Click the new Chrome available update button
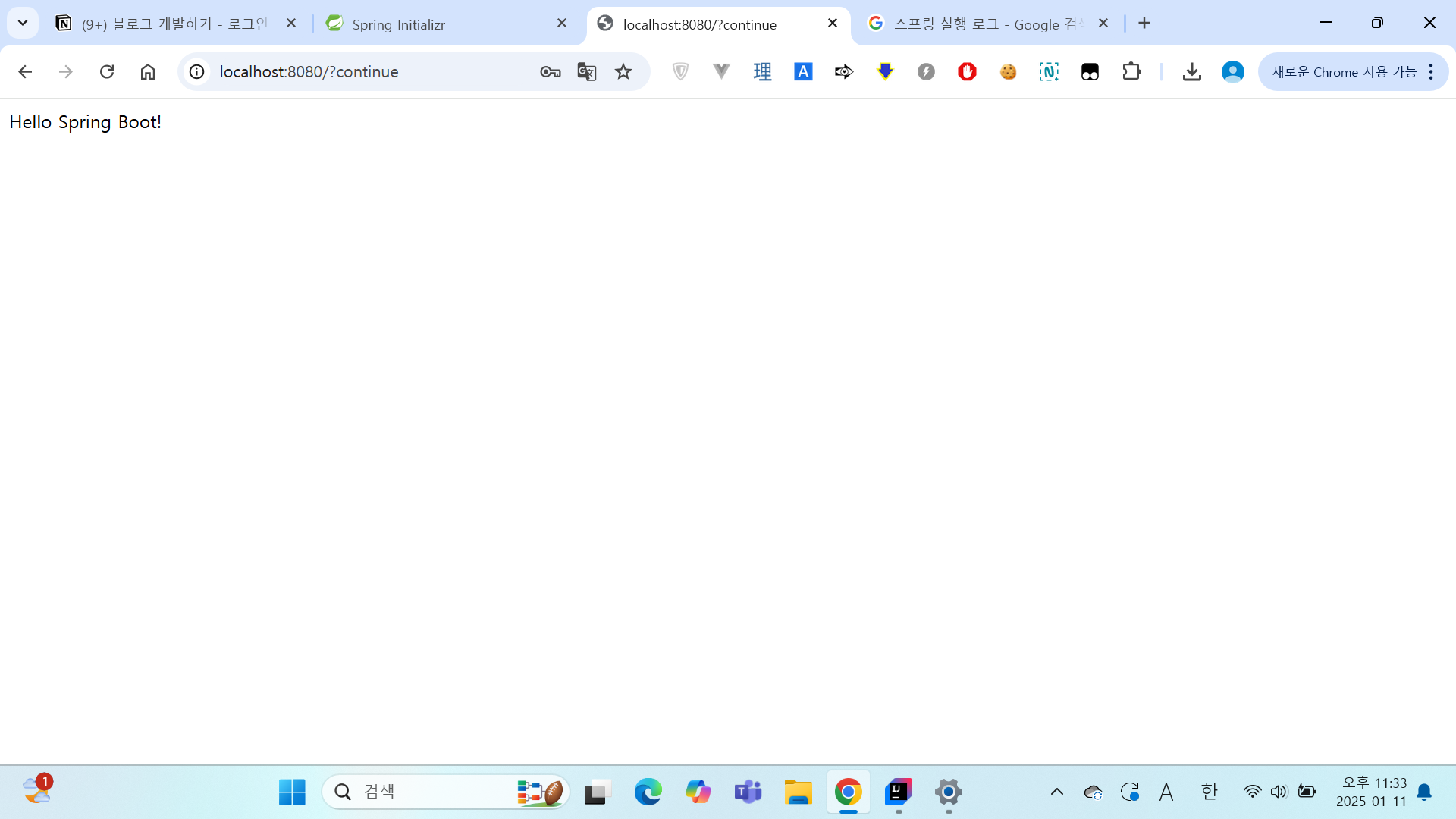The width and height of the screenshot is (1456, 819). pos(1343,71)
